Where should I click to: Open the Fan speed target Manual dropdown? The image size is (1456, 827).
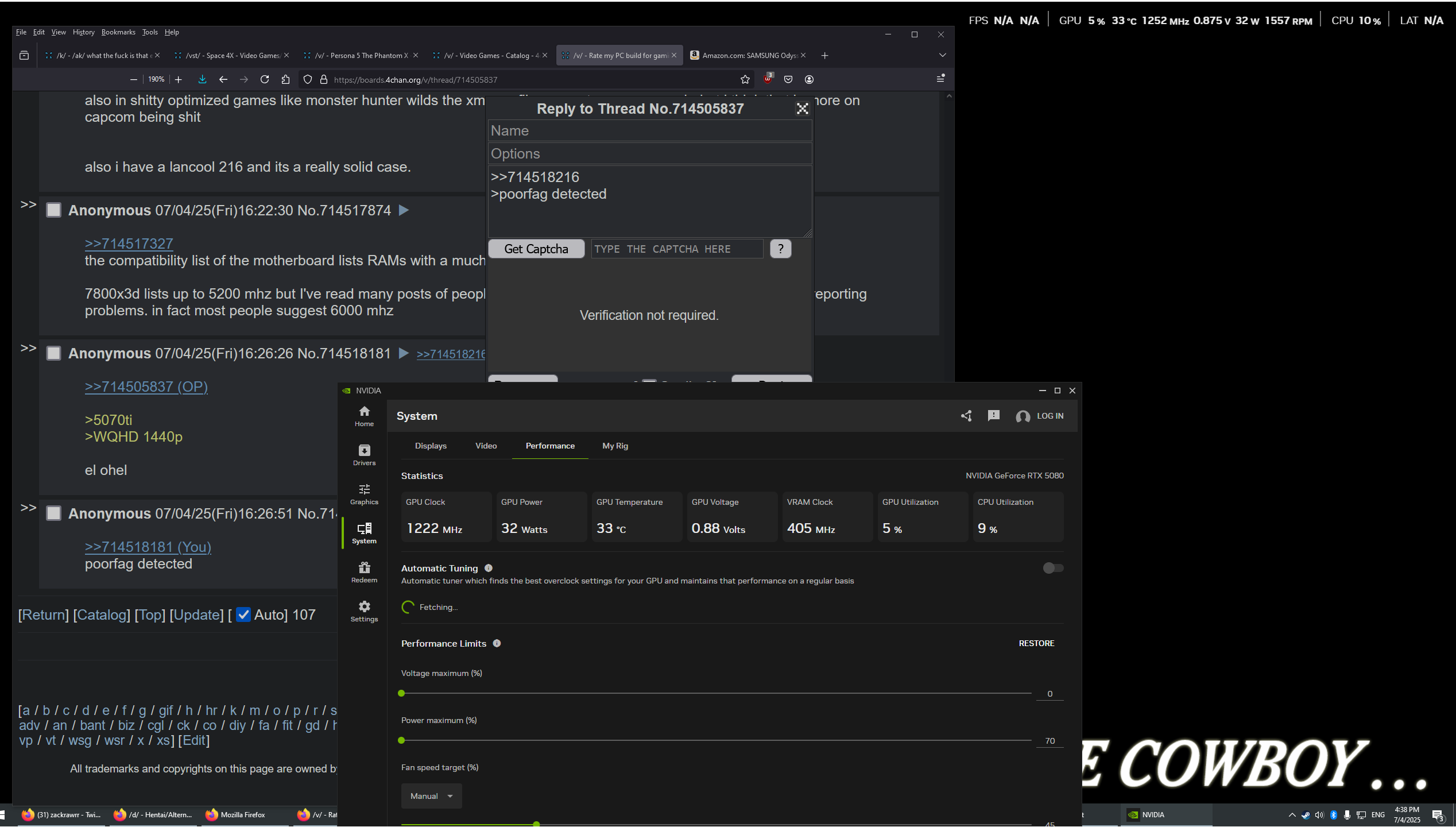pyautogui.click(x=431, y=796)
